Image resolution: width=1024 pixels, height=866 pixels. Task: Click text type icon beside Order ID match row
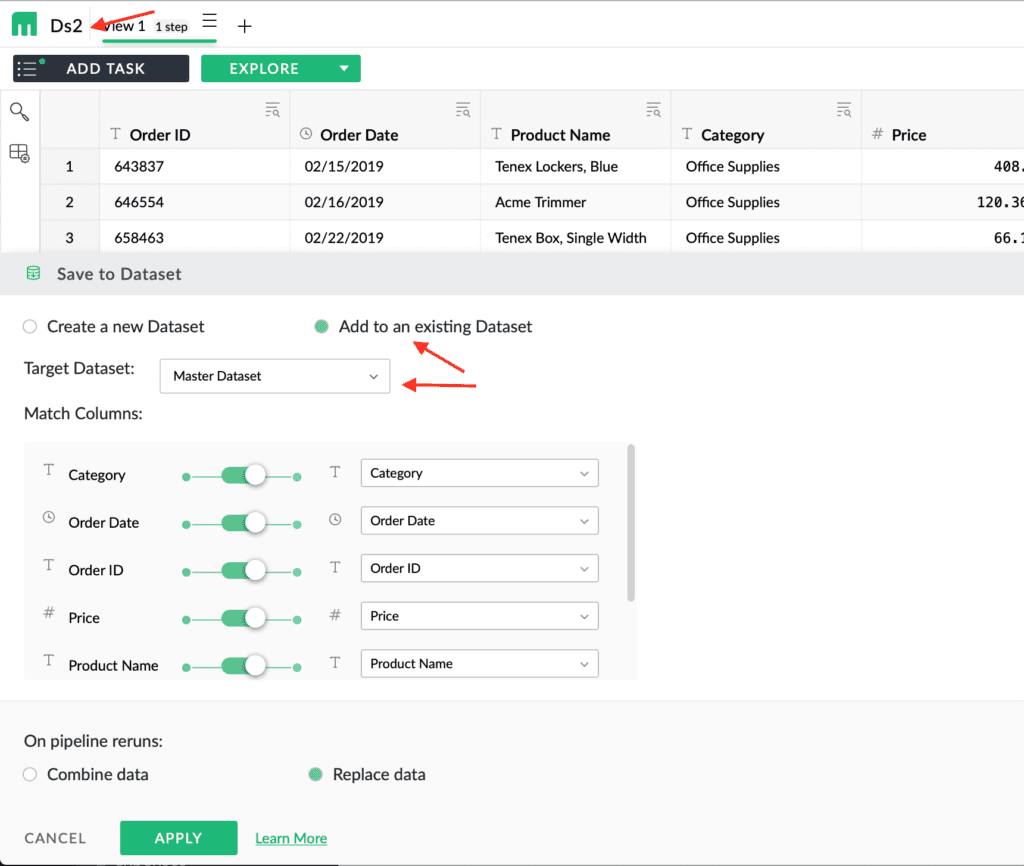(x=49, y=565)
